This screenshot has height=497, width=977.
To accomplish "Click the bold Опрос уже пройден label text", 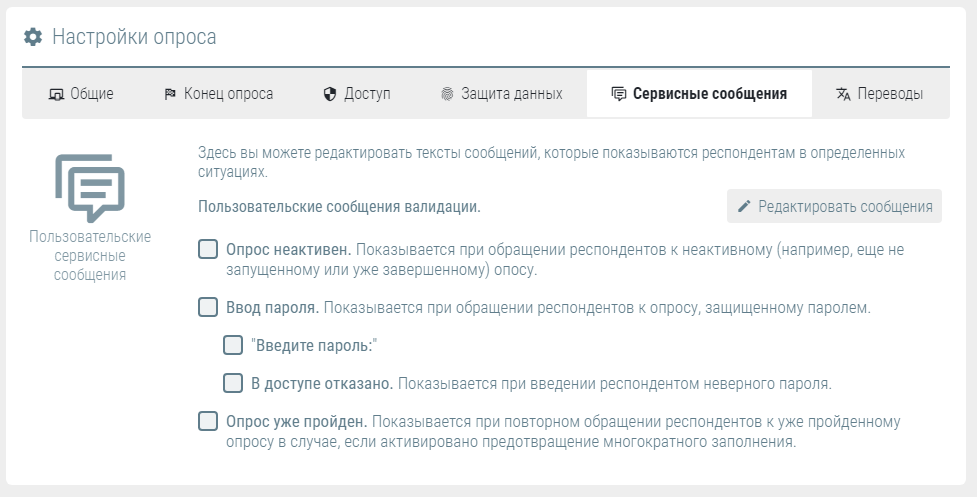I will [297, 421].
